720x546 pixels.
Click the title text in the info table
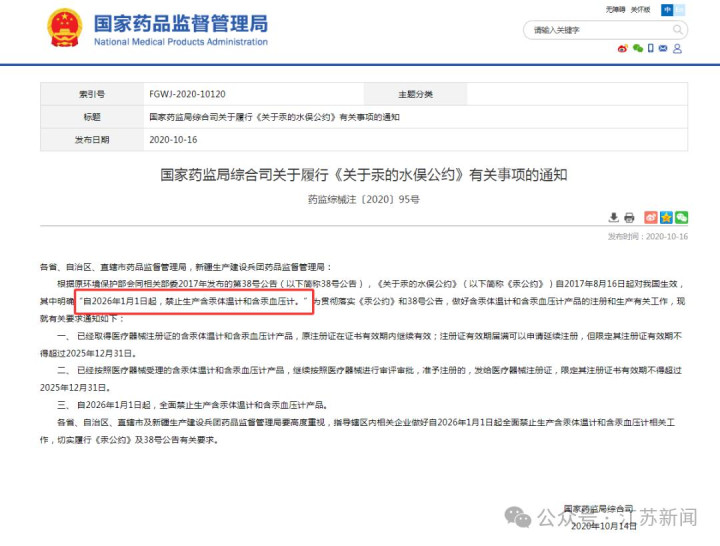(274, 117)
